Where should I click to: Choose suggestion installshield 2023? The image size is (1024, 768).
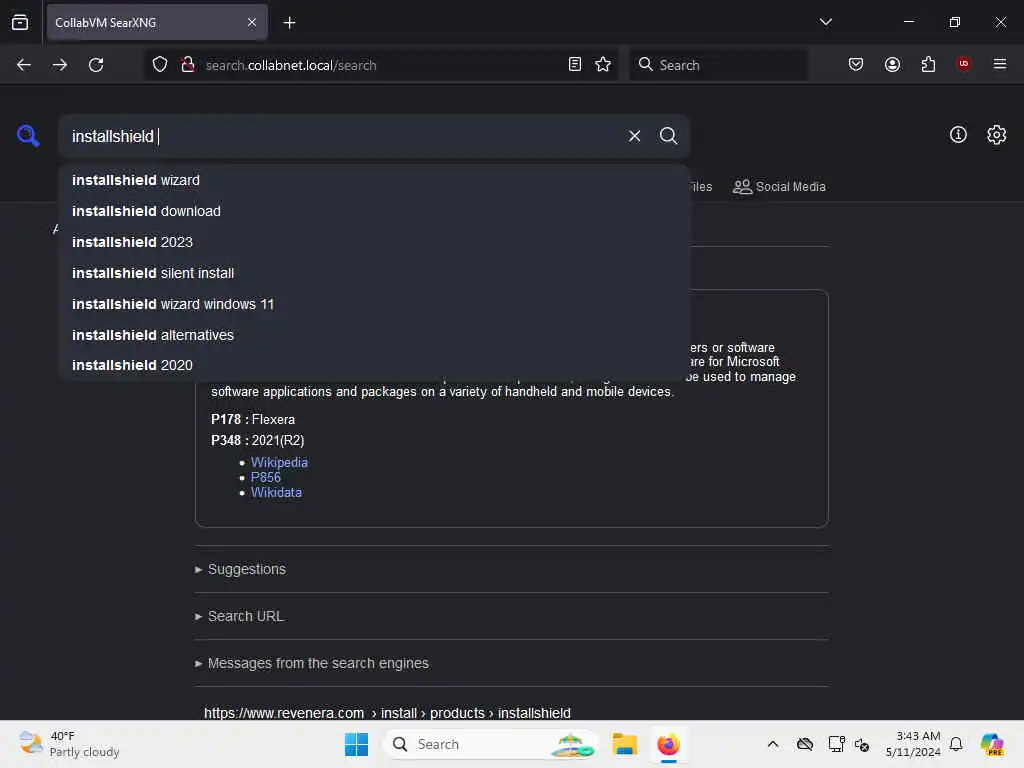pyautogui.click(x=374, y=242)
